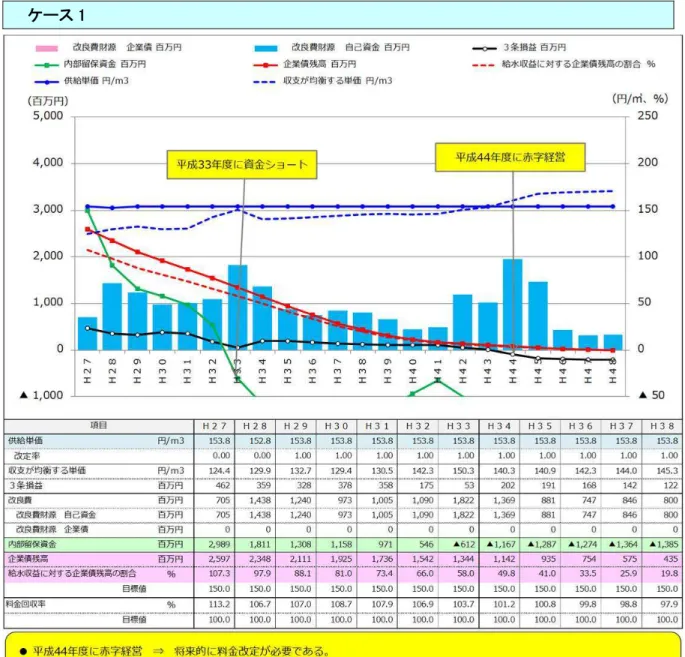
Task: Click the 項目 table header cell
Action: pos(99,425)
